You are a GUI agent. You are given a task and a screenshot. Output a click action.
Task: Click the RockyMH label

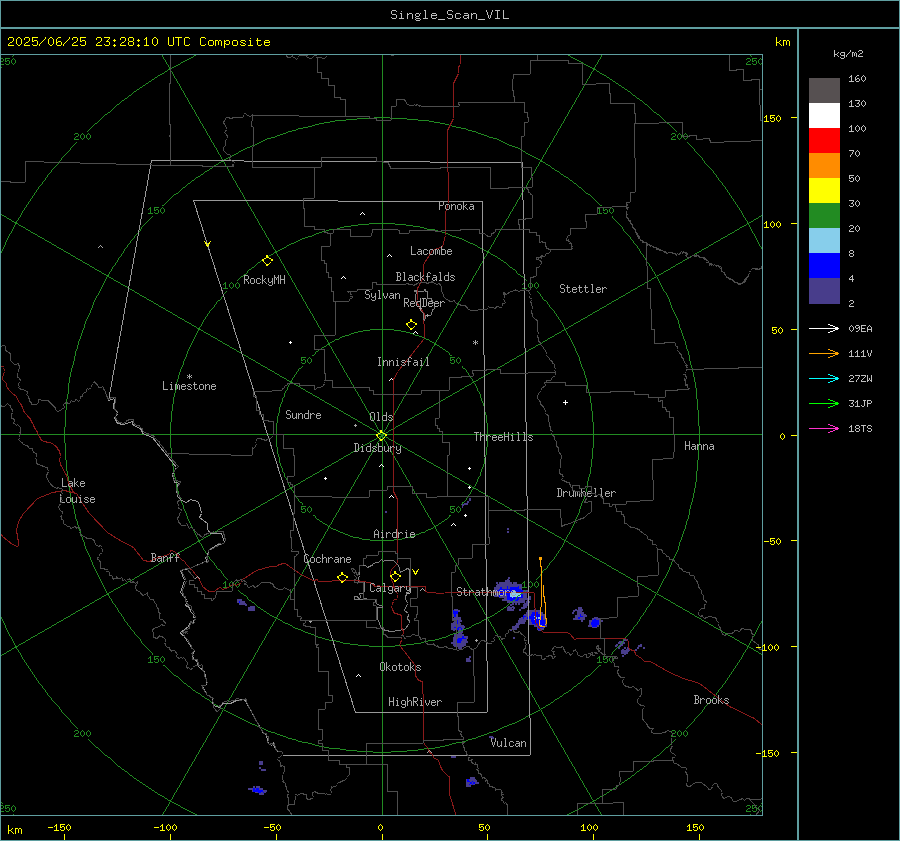tap(264, 280)
